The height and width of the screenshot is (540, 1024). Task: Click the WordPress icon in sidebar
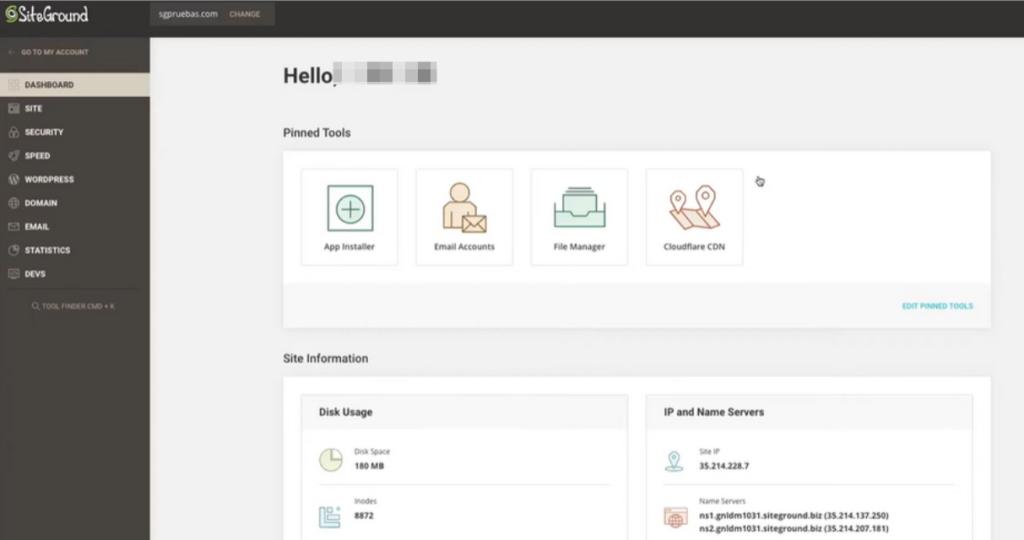click(x=14, y=180)
